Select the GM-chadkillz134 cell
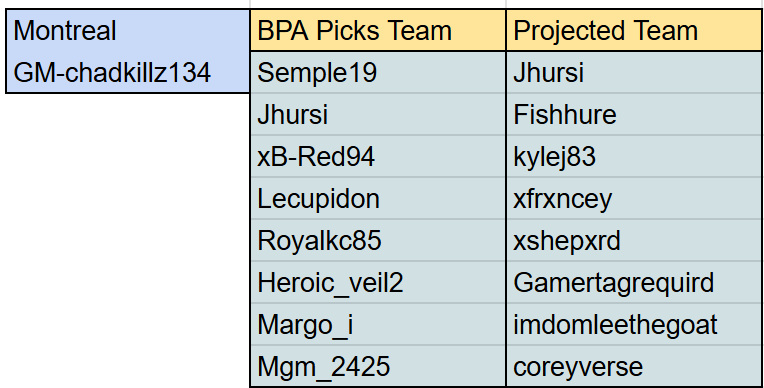This screenshot has width=764, height=388. pyautogui.click(x=128, y=72)
